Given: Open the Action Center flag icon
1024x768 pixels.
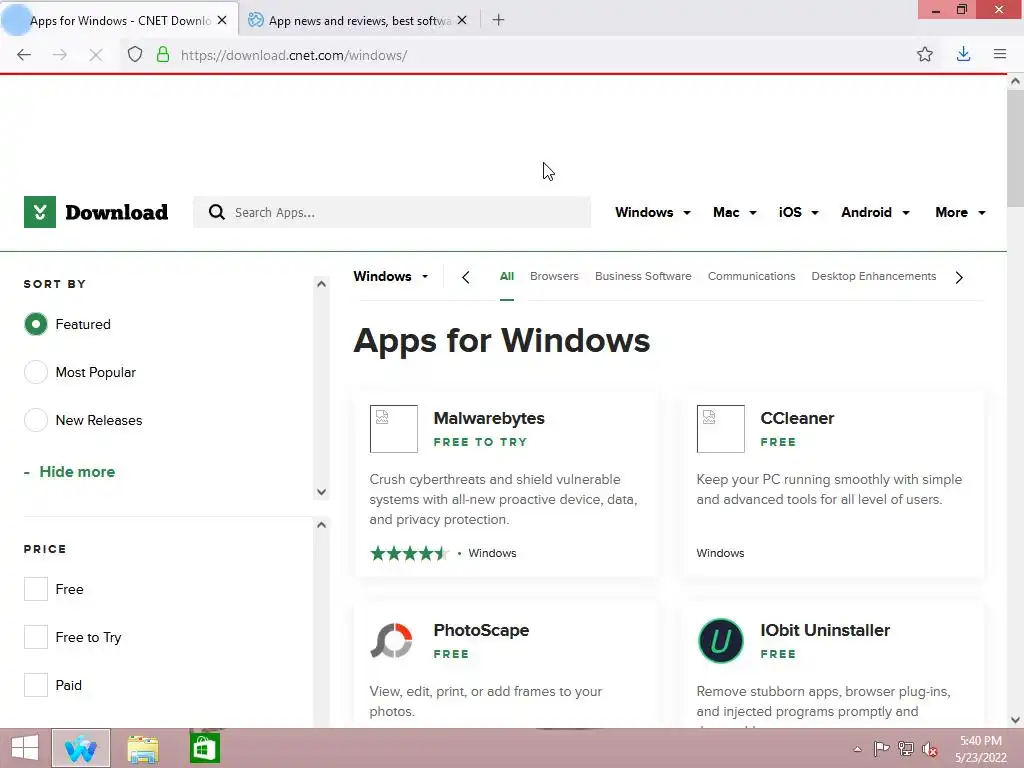Looking at the screenshot, I should tap(881, 749).
